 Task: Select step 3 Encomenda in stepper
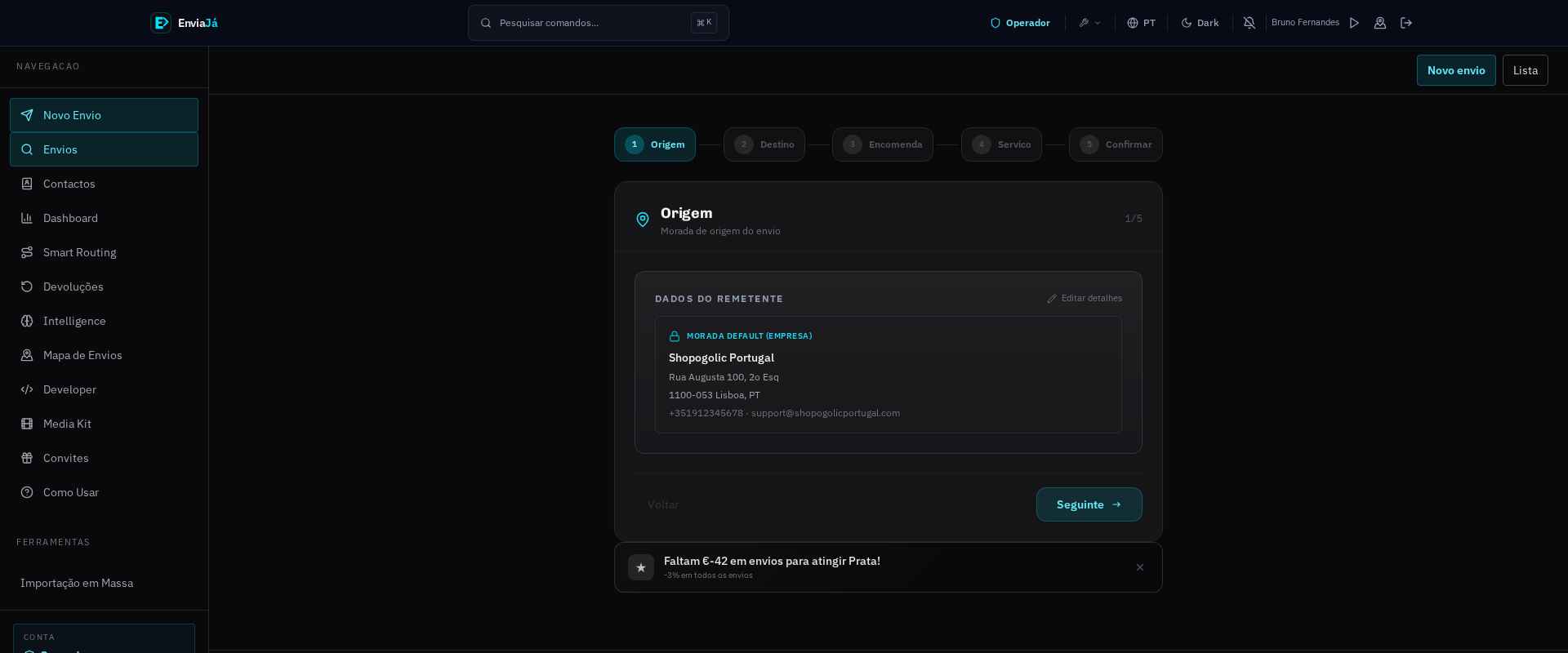[883, 144]
